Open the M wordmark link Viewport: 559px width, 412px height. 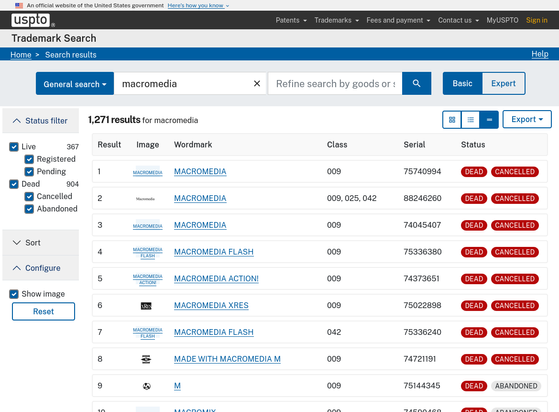coord(177,386)
